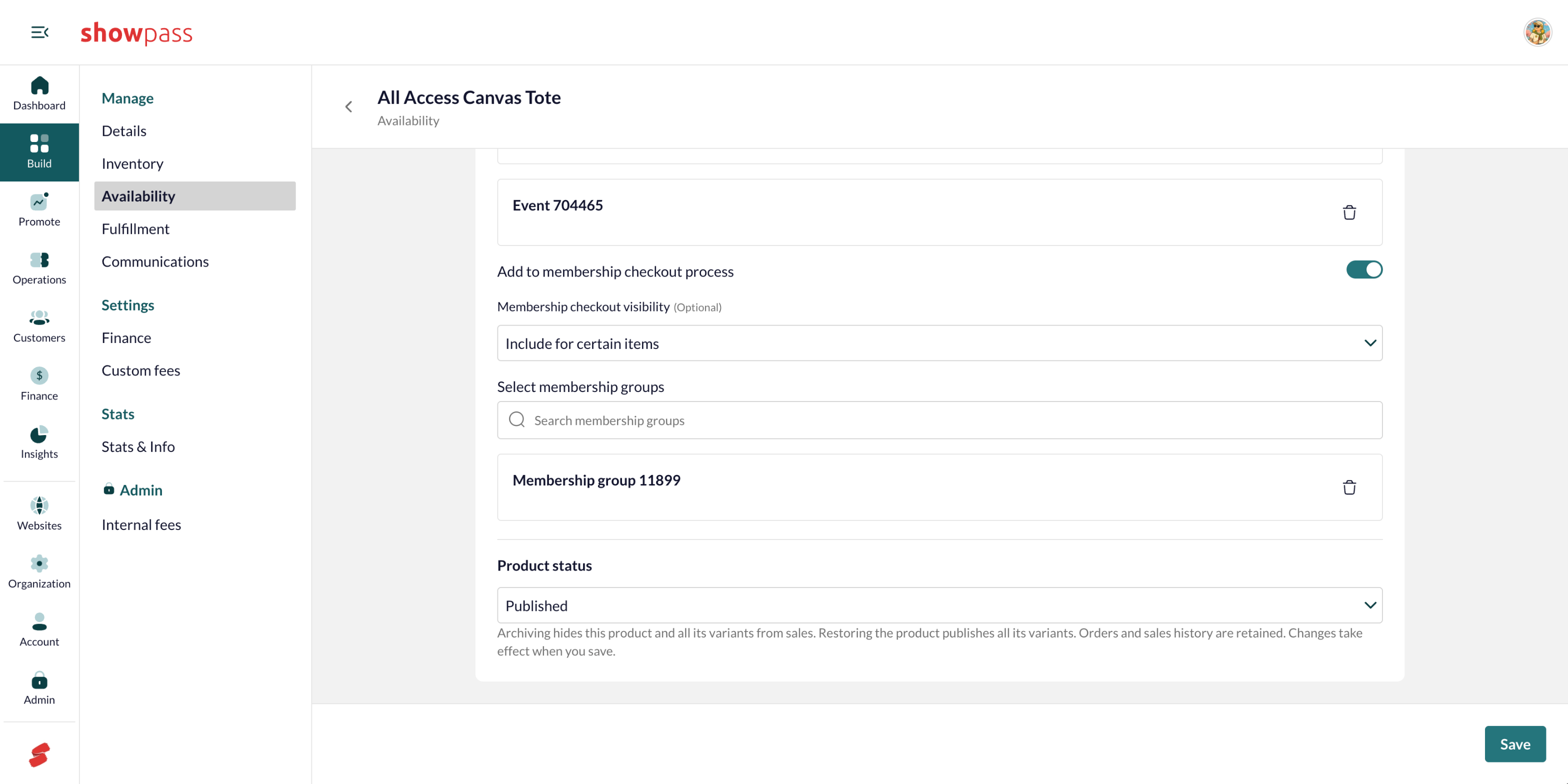Click the Save button
Screen dimensions: 1568x784
[1514, 744]
